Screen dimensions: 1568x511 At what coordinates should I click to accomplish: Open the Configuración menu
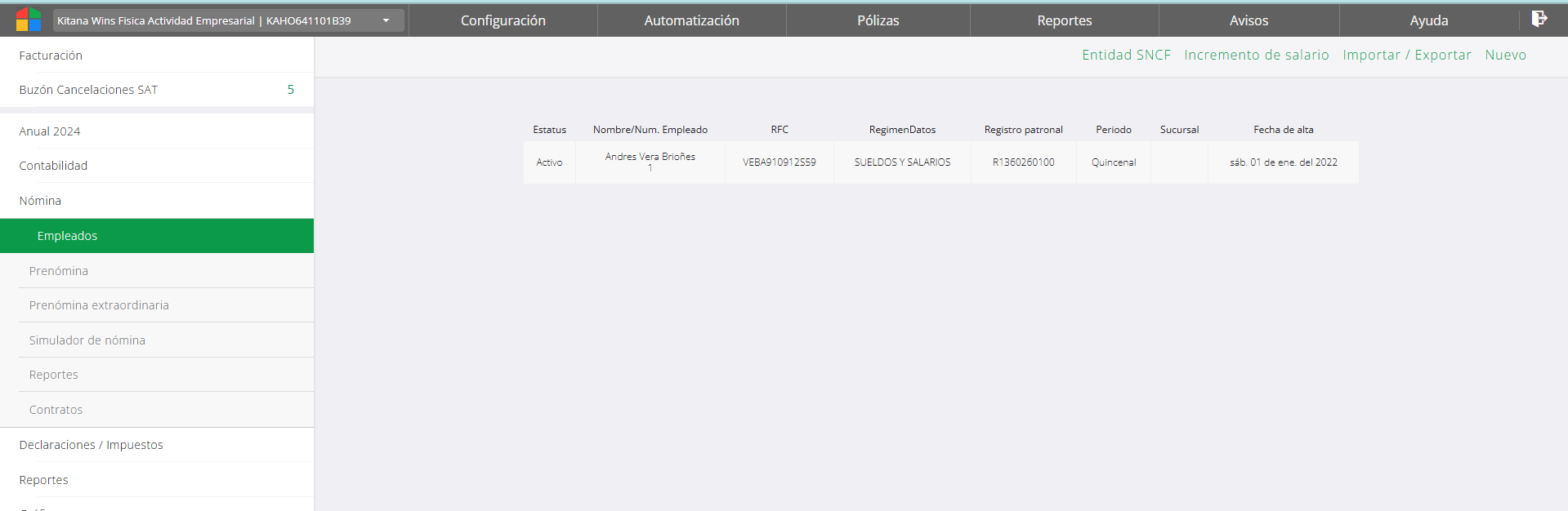[x=503, y=20]
